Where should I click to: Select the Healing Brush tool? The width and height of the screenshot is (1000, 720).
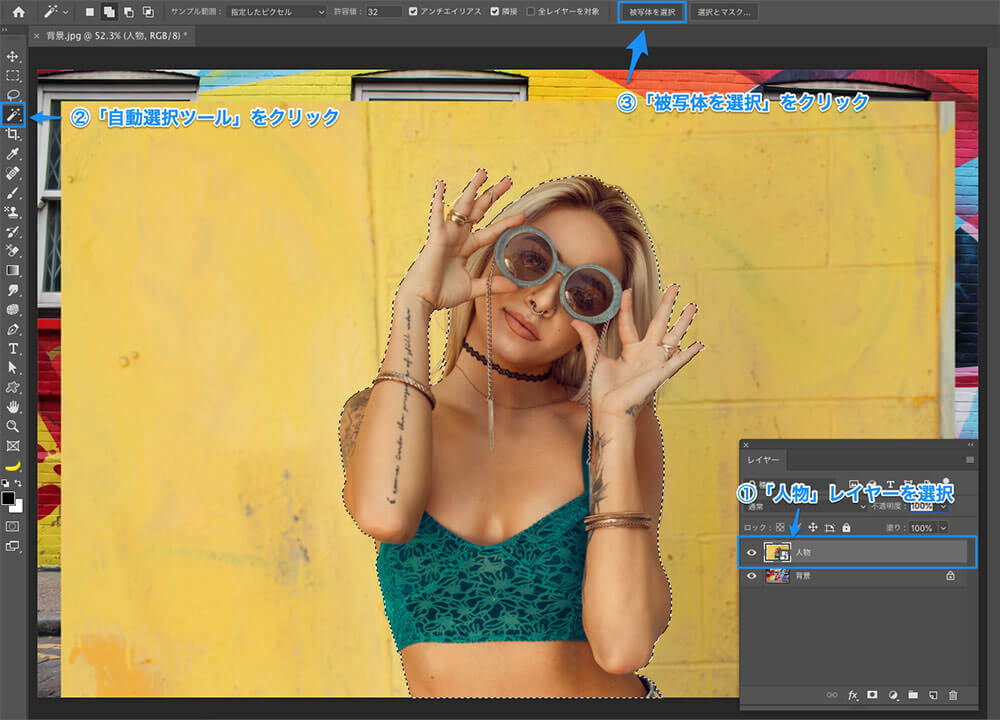[x=13, y=173]
